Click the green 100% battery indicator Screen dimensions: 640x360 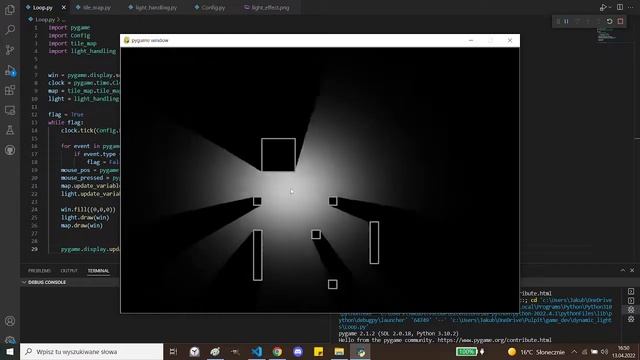pos(466,351)
